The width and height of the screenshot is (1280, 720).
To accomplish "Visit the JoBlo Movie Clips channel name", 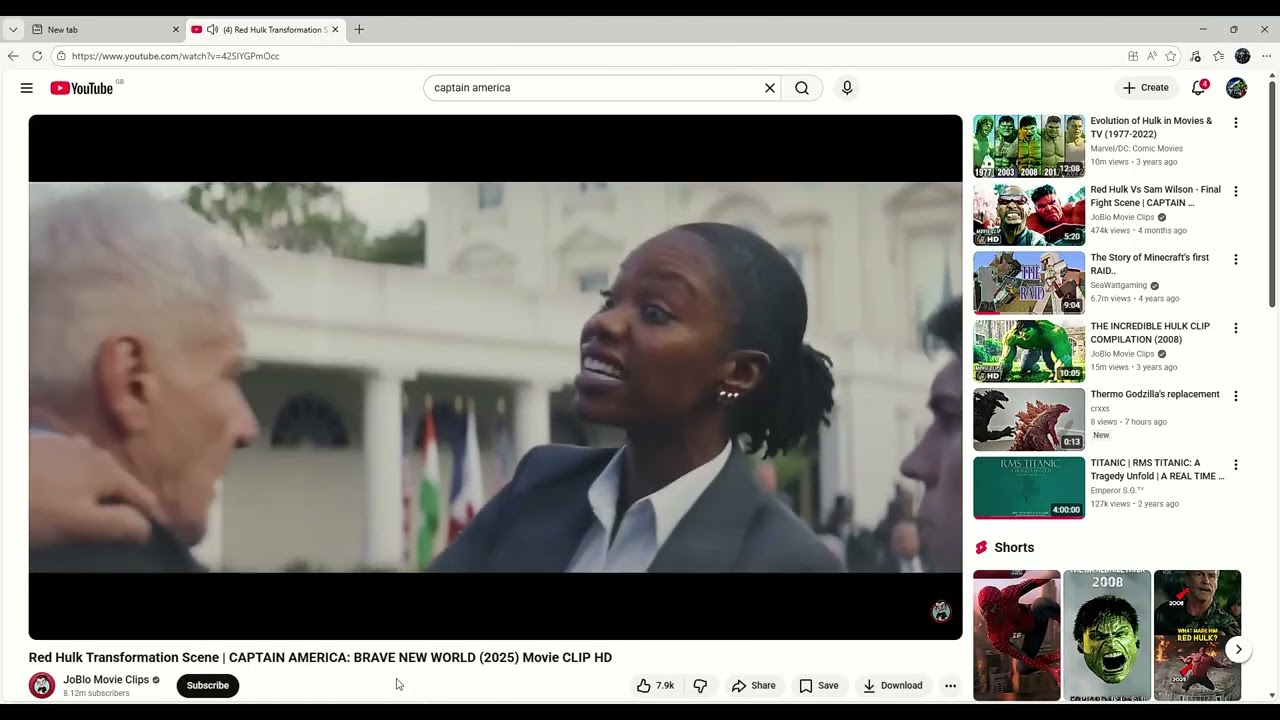I will (x=106, y=680).
